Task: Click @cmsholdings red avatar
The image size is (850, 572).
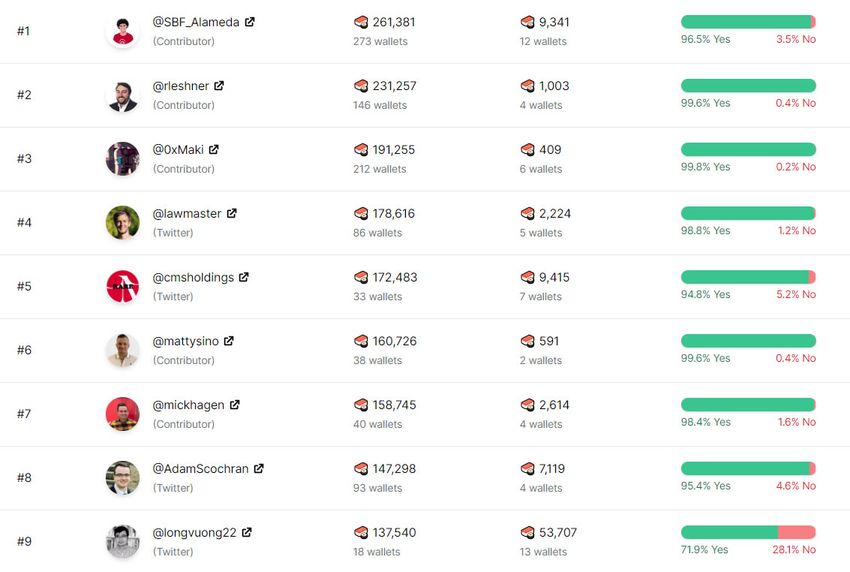Action: (x=123, y=286)
